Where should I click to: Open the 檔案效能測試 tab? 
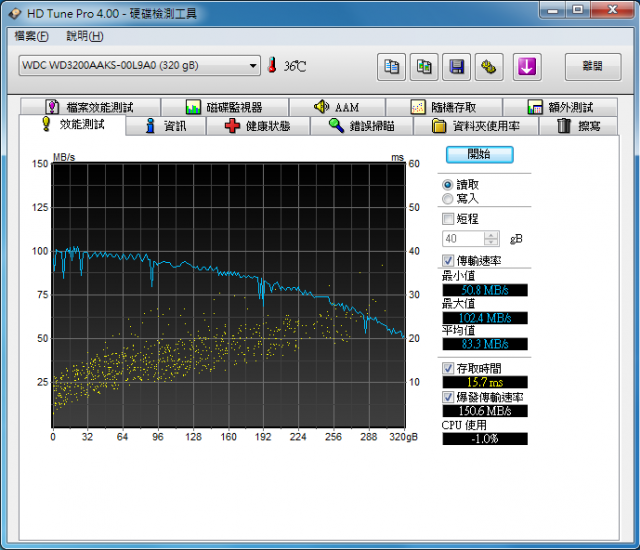(90, 107)
